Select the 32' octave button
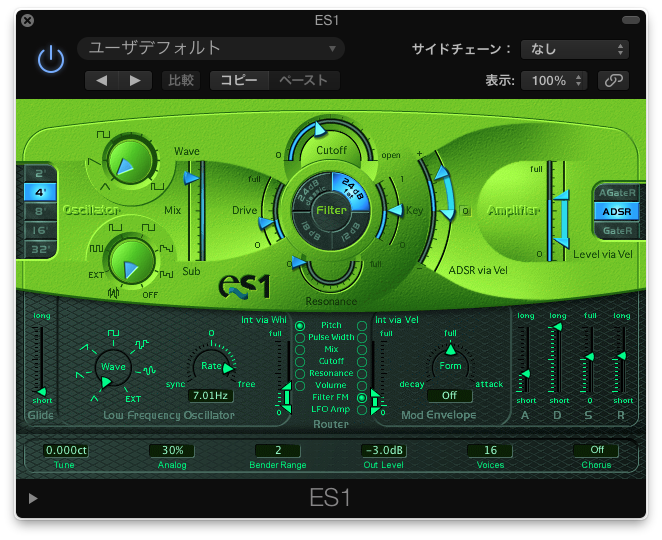This screenshot has height=540, width=662. click(x=40, y=249)
